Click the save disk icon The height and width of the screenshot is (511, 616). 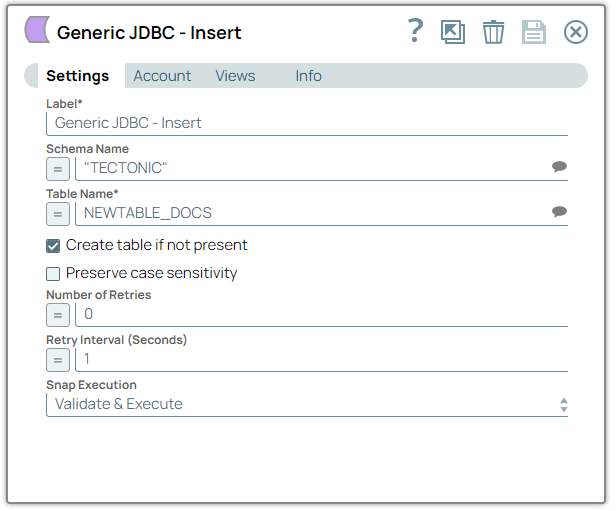pos(534,32)
